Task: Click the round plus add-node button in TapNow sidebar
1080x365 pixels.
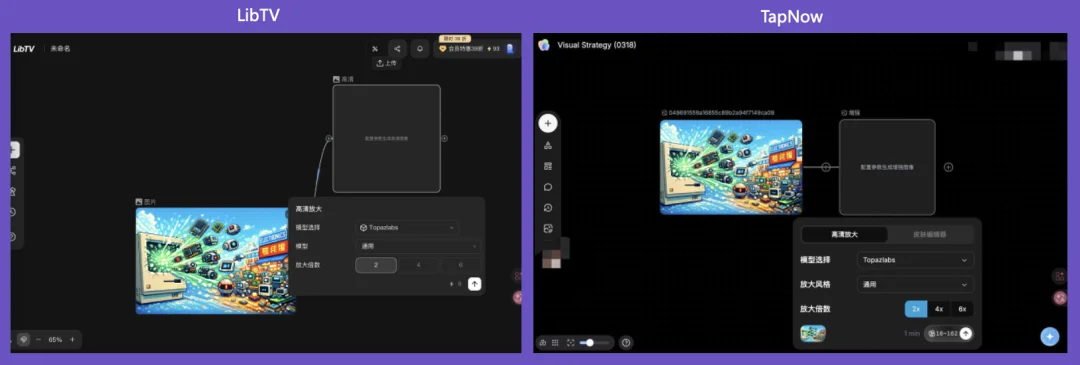Action: pyautogui.click(x=548, y=124)
